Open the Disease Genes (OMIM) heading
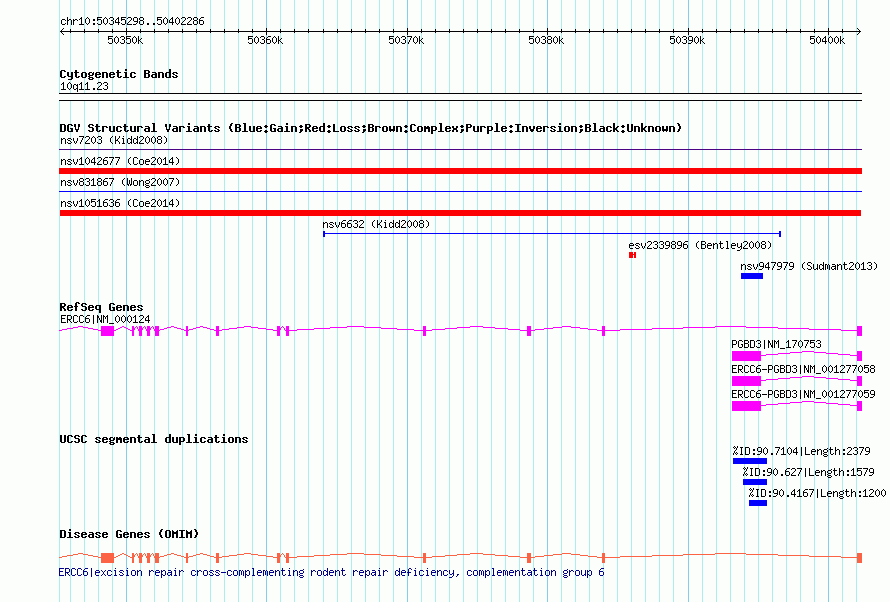The image size is (890, 602). click(129, 534)
